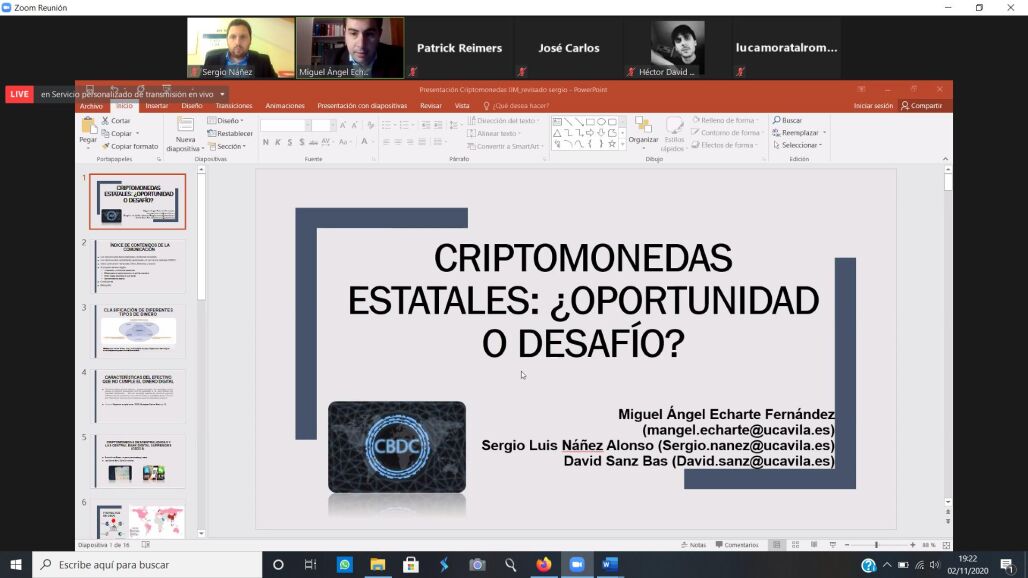Image resolution: width=1028 pixels, height=578 pixels.
Task: Click the Compartir button
Action: click(922, 105)
